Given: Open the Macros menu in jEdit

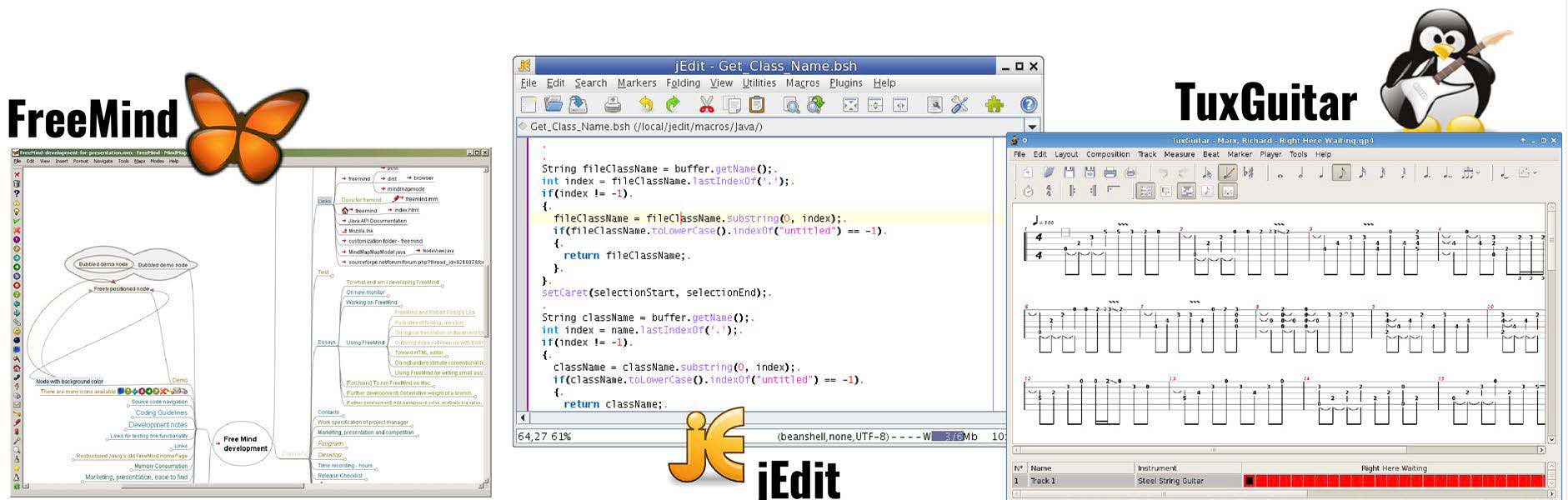Looking at the screenshot, I should [802, 83].
